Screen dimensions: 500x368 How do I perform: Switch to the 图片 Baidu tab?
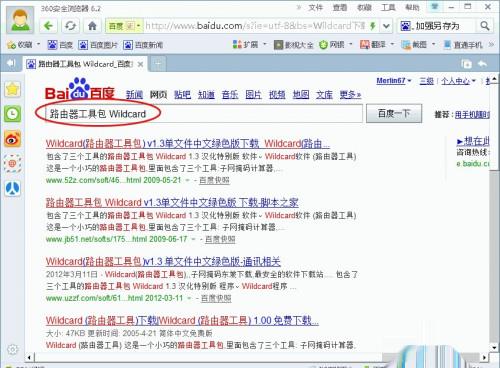(x=253, y=95)
